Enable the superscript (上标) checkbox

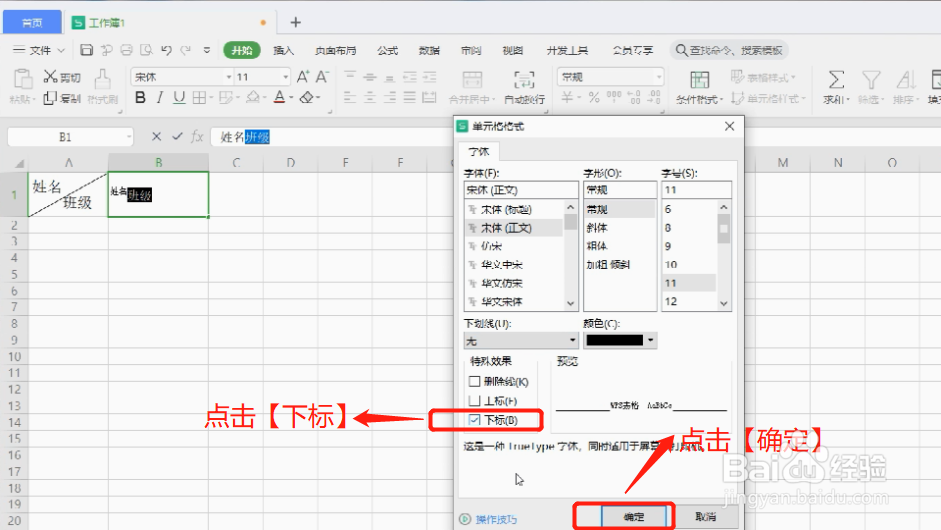click(474, 400)
